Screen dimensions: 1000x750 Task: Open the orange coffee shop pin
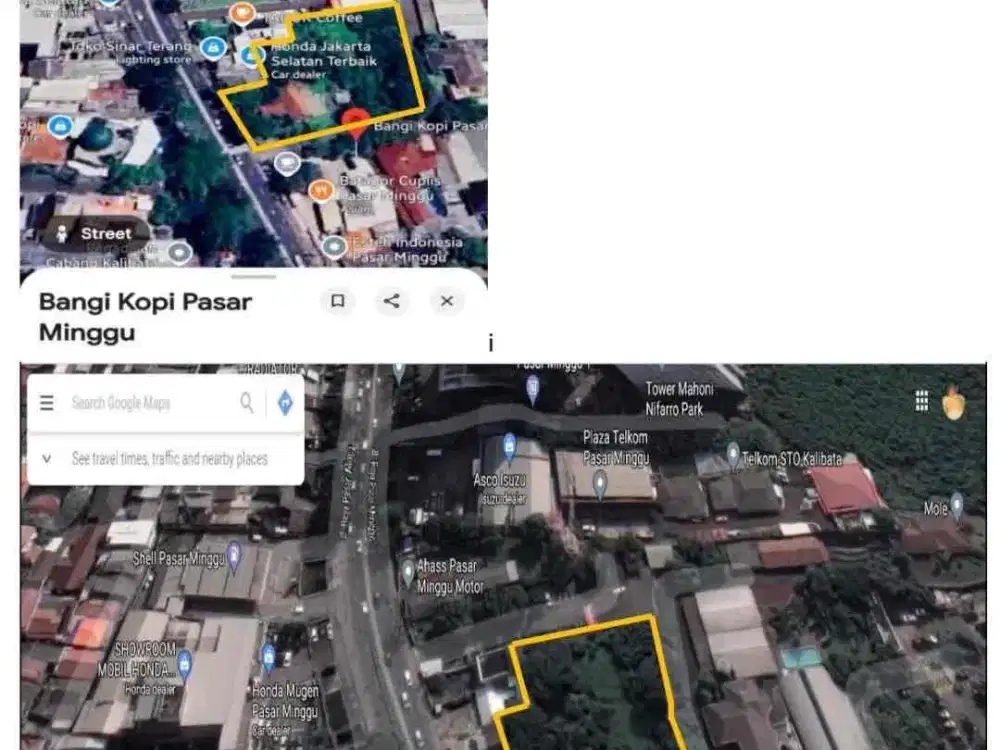242,13
